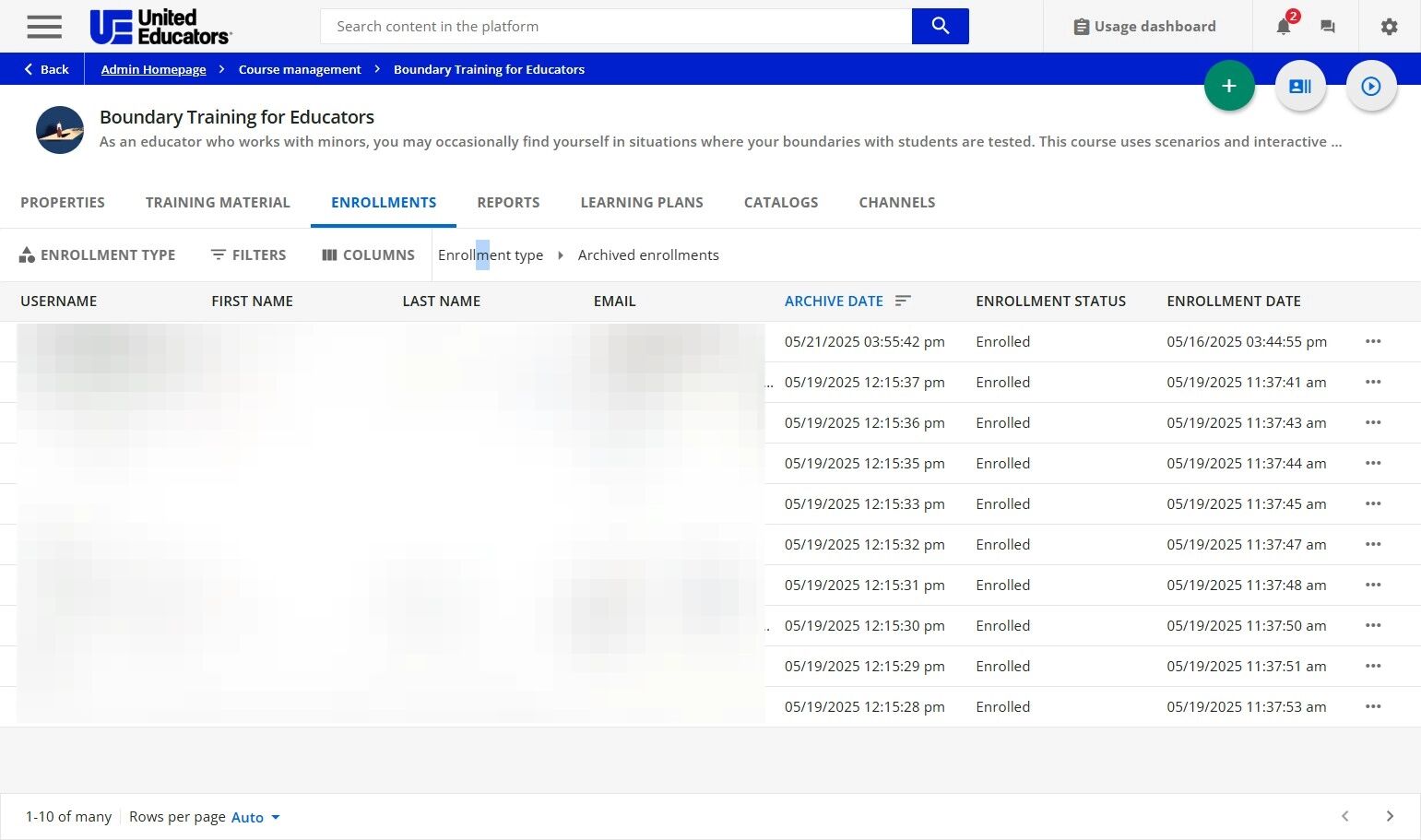This screenshot has width=1421, height=840.
Task: Open the notifications bell
Action: point(1284,27)
